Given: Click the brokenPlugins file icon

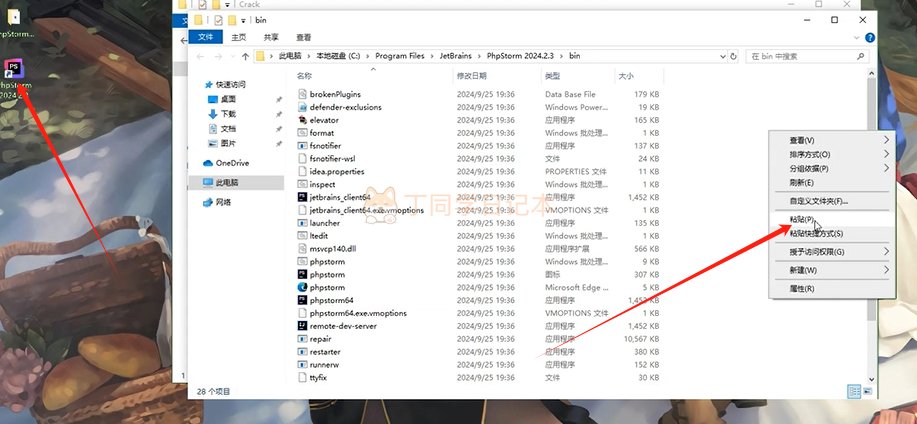Looking at the screenshot, I should [x=302, y=94].
